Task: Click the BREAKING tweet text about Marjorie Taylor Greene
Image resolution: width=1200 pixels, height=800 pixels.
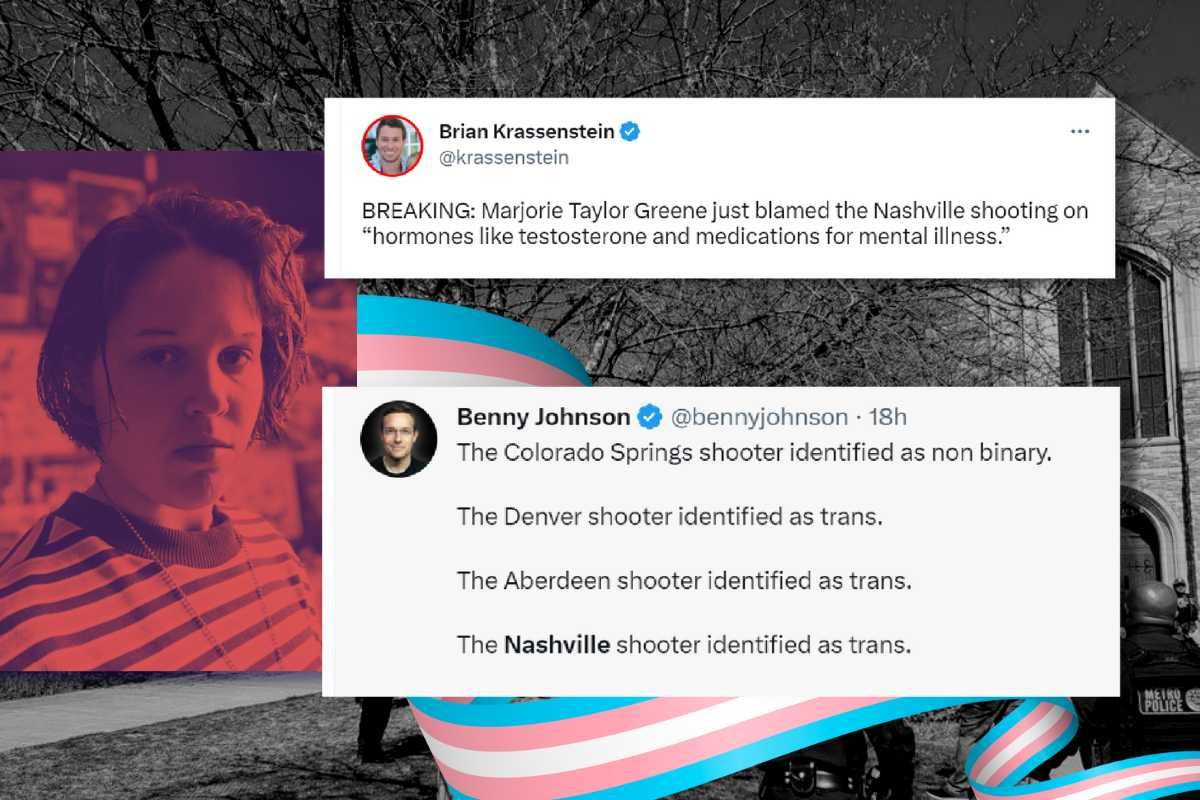Action: coord(725,226)
